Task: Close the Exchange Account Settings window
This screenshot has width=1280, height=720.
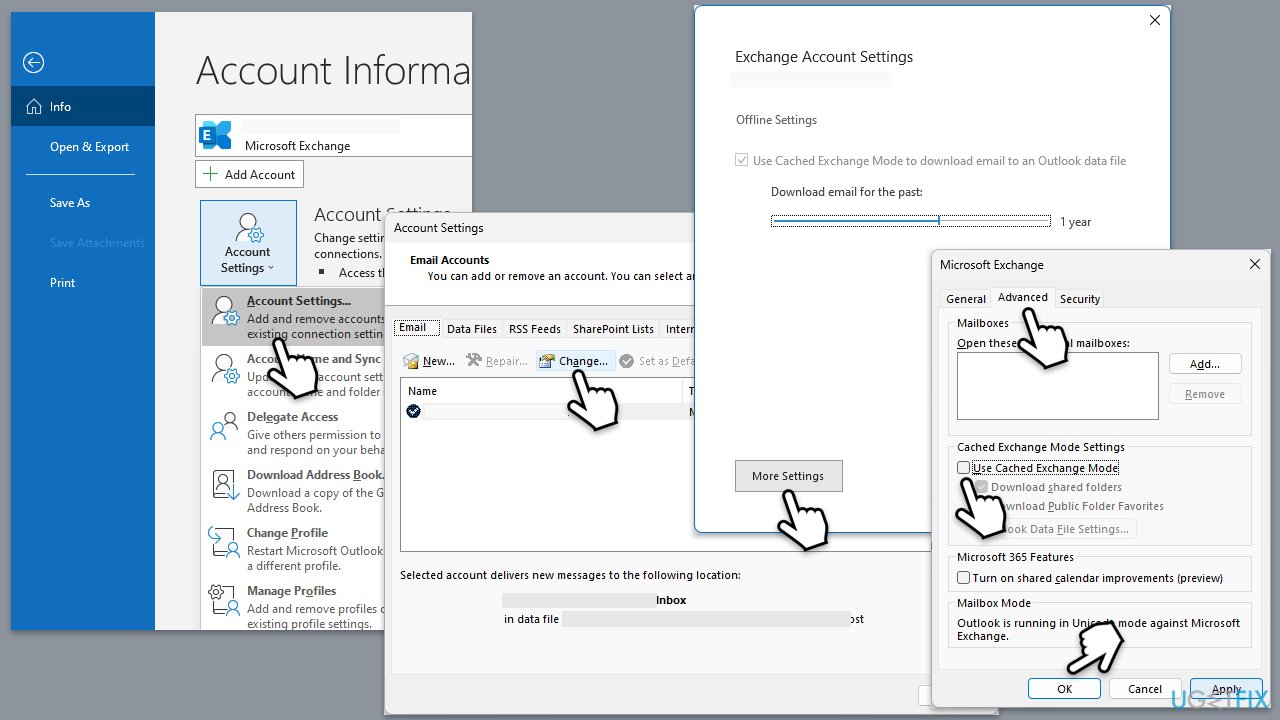Action: click(1155, 20)
